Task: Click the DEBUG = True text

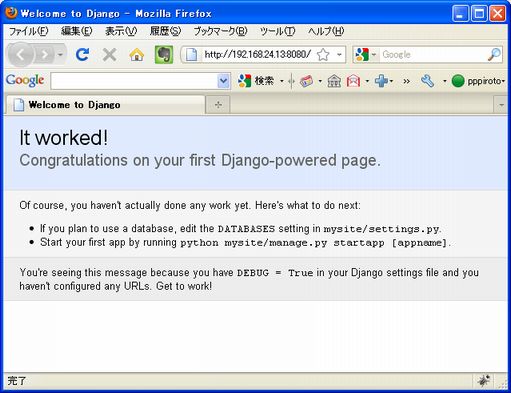Action: point(275,273)
